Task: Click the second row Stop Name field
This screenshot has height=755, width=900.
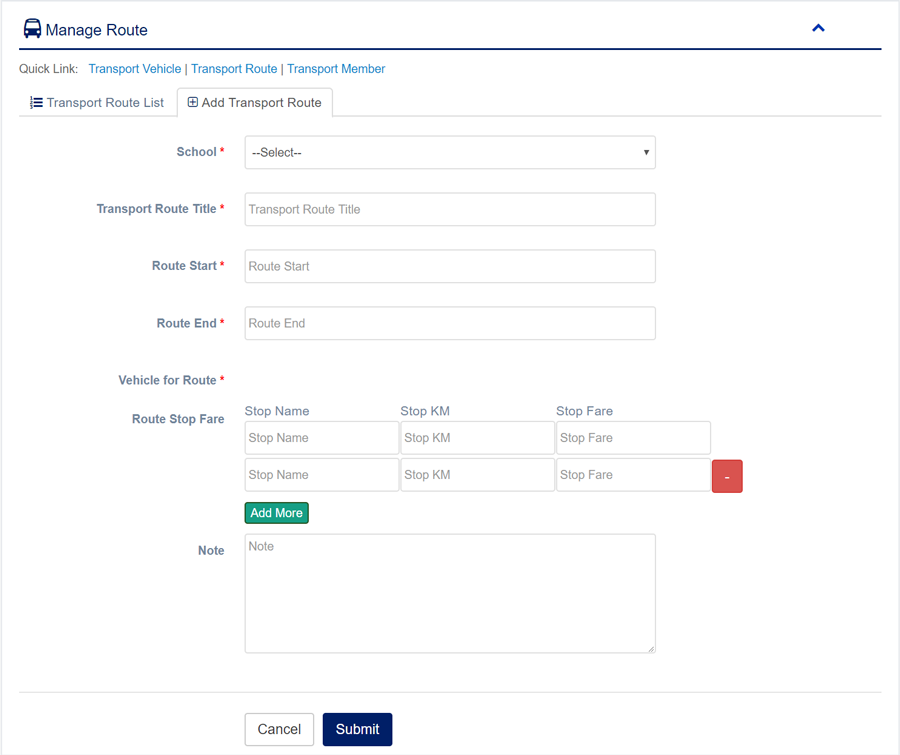Action: [x=321, y=475]
